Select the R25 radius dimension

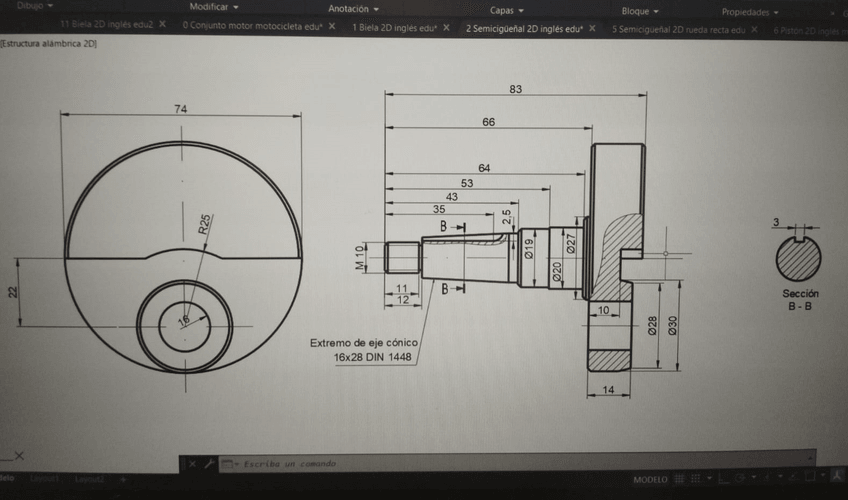point(204,224)
